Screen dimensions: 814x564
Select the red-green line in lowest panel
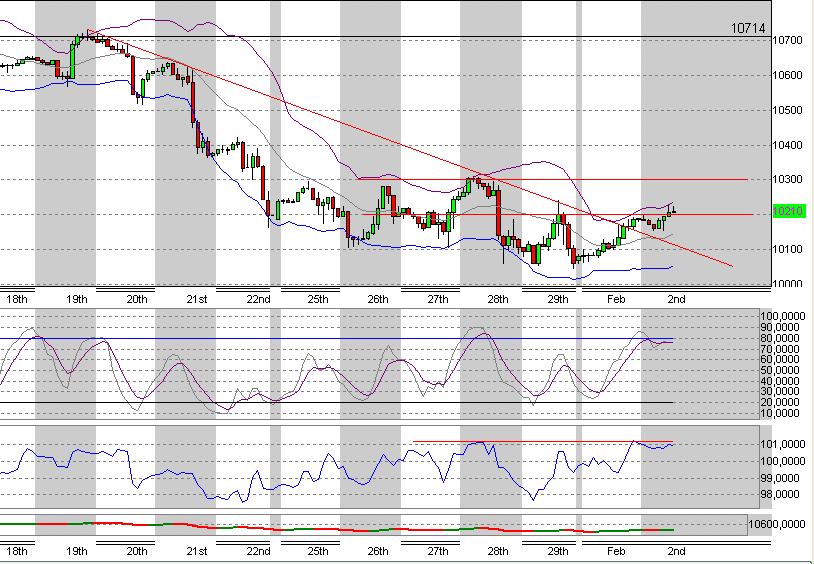337,529
